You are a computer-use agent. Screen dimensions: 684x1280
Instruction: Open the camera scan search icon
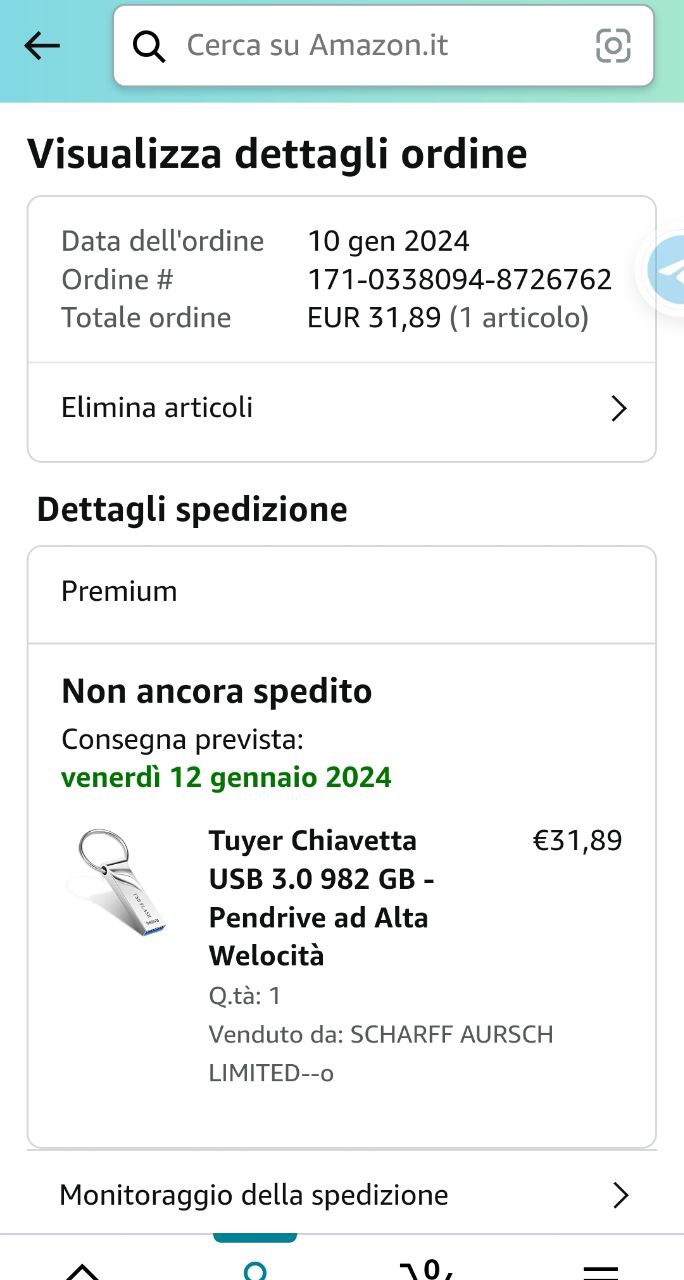point(613,46)
